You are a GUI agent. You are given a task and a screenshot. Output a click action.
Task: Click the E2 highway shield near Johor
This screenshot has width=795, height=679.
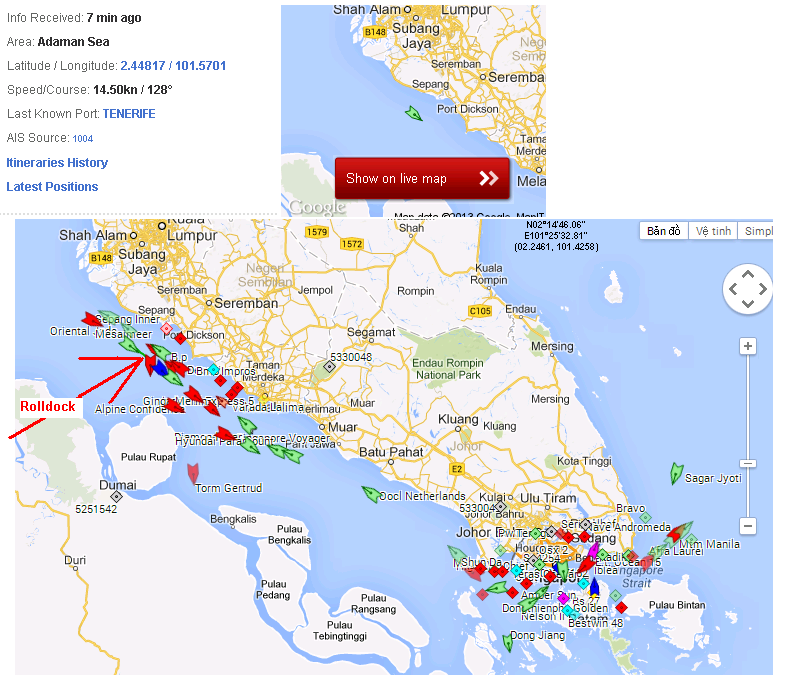(457, 469)
